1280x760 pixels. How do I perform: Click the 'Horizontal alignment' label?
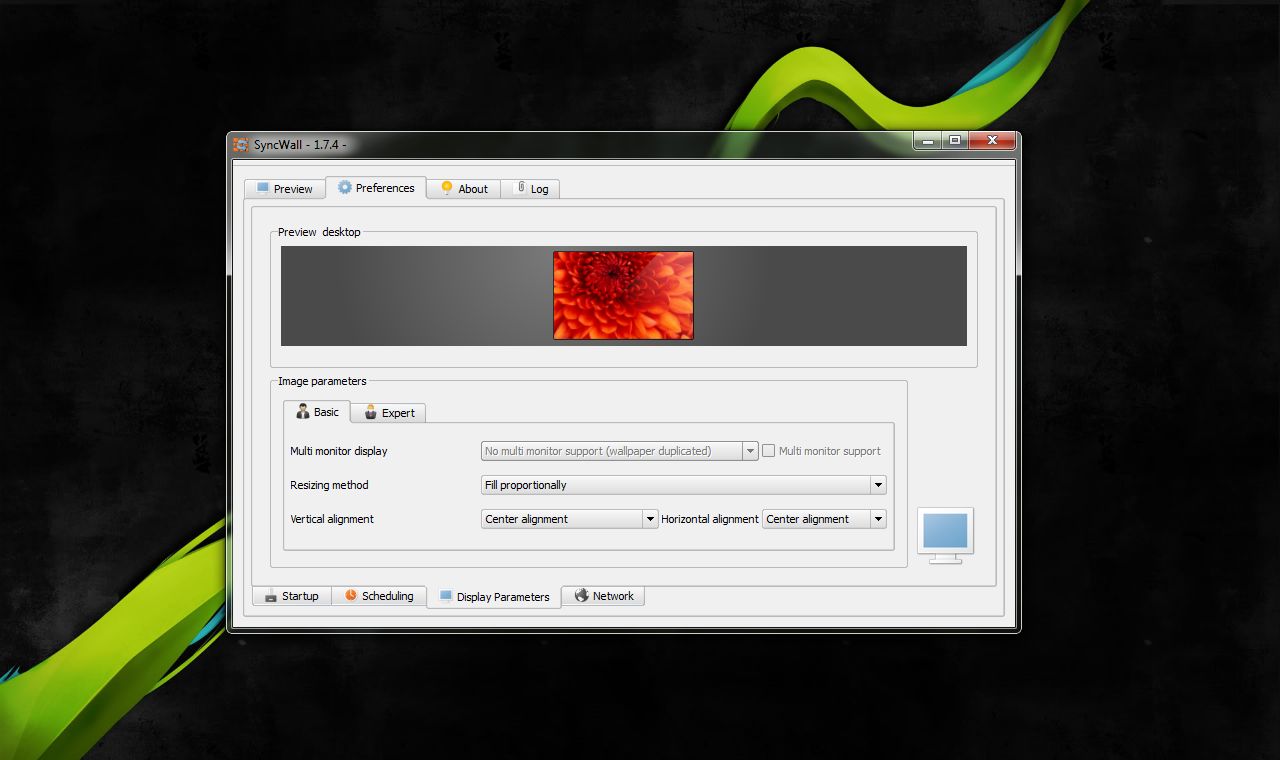[x=710, y=519]
